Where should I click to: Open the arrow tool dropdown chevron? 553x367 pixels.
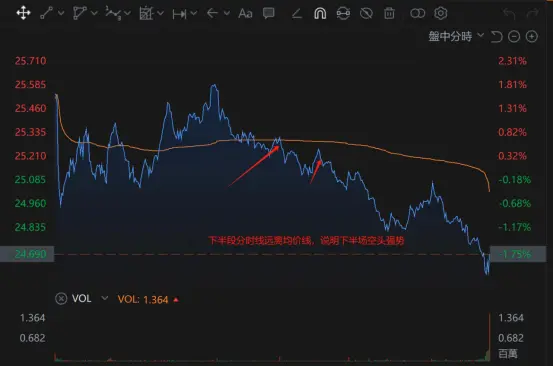[227, 13]
